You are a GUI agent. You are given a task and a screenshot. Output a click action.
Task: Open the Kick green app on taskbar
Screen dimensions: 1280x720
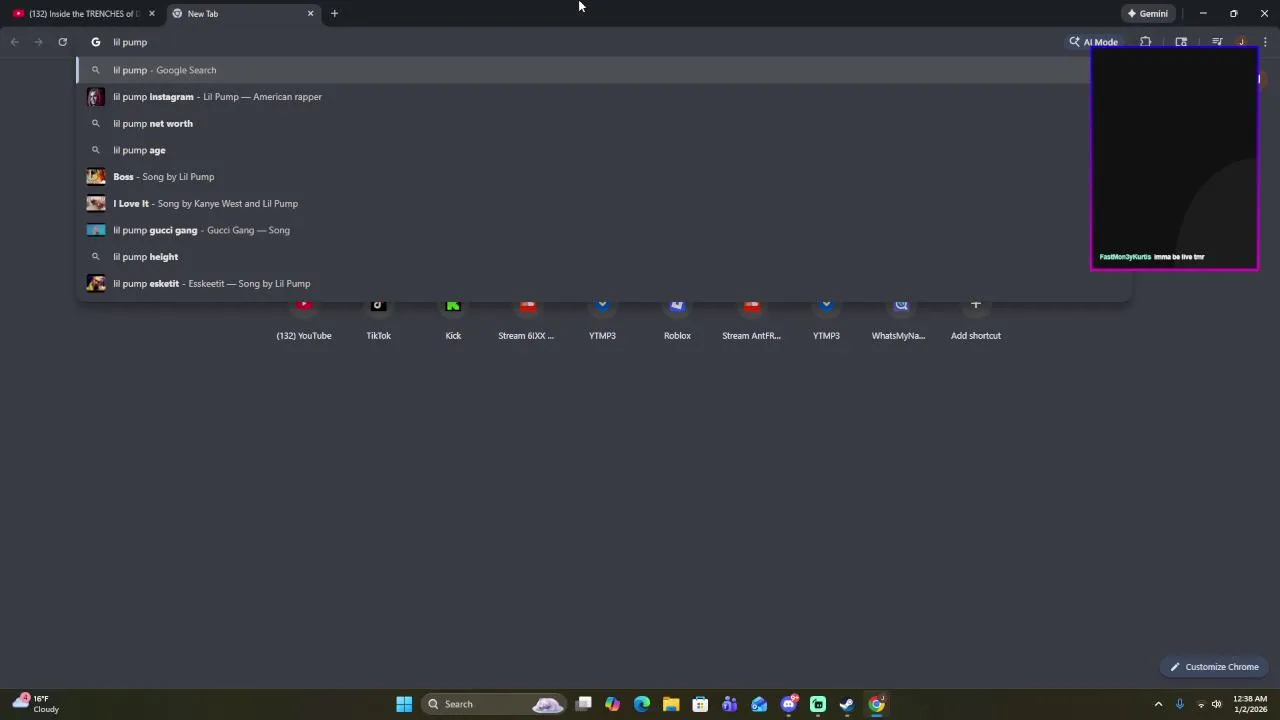pyautogui.click(x=818, y=704)
